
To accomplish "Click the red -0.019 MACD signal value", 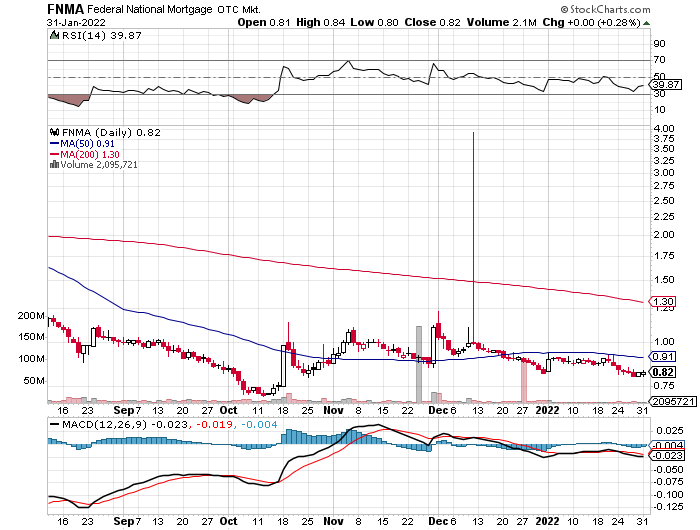I will [x=214, y=424].
